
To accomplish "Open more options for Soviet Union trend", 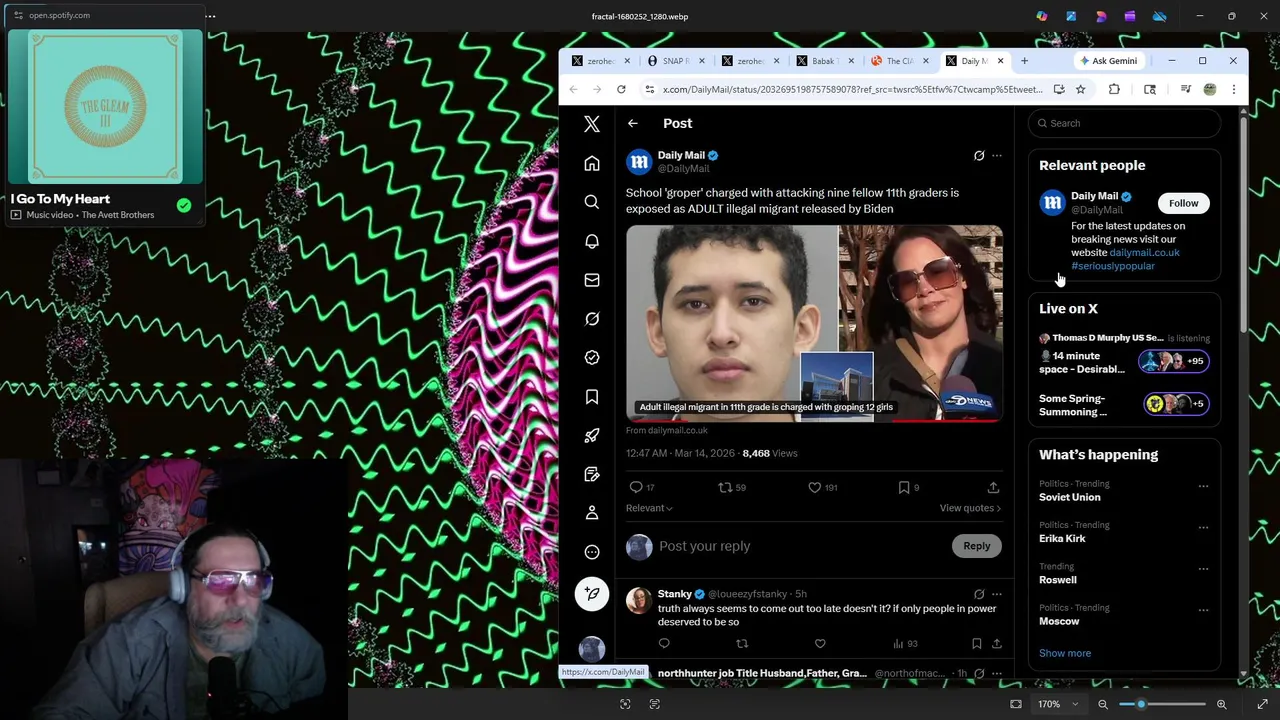I will click(x=1203, y=487).
